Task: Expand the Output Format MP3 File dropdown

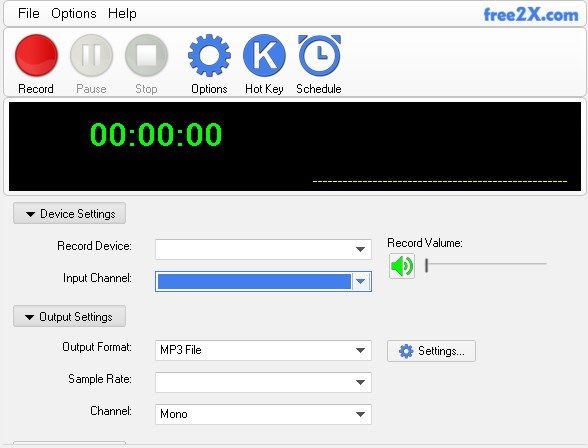Action: pos(263,351)
